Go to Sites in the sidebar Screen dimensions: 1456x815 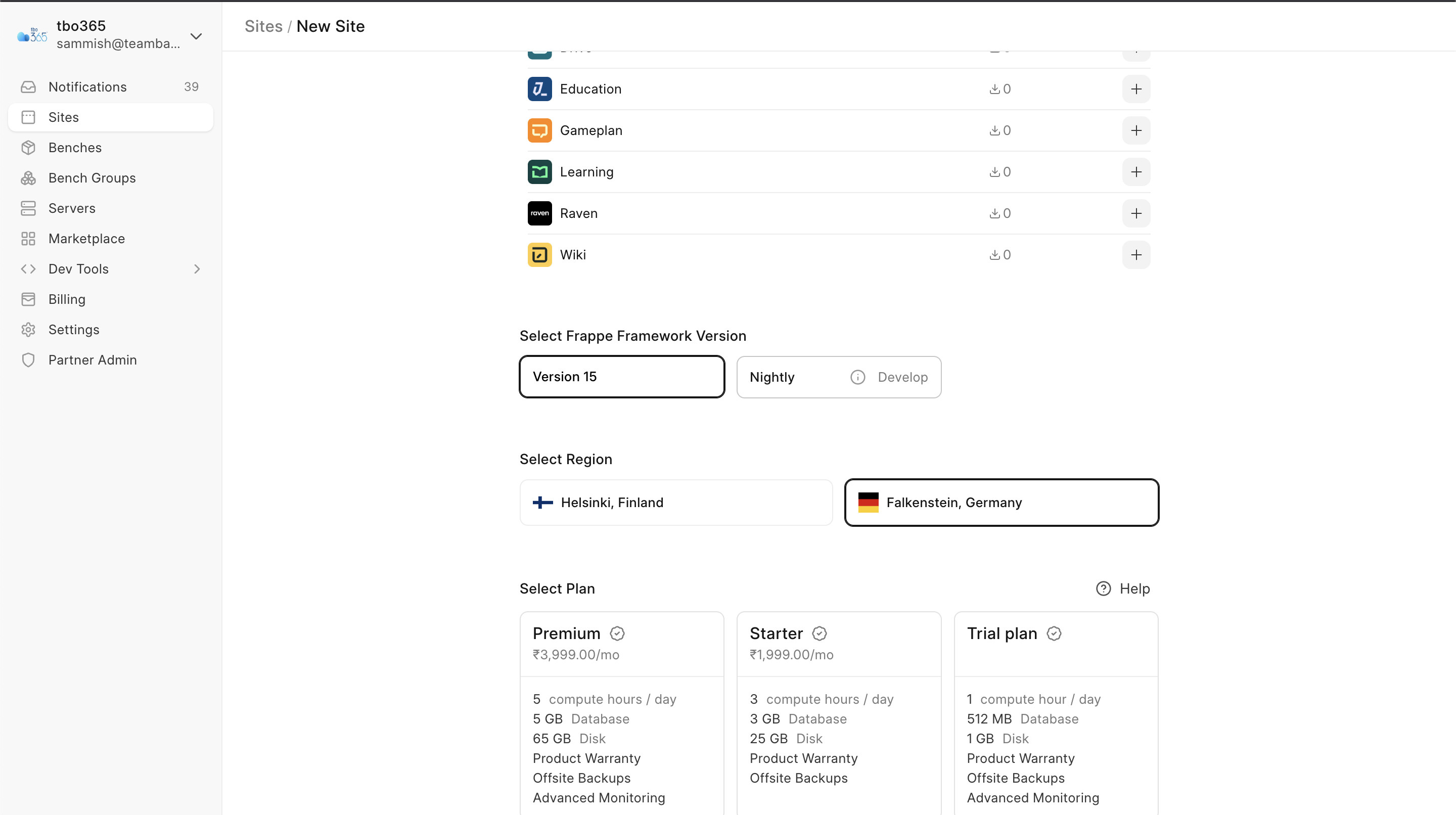click(x=111, y=117)
